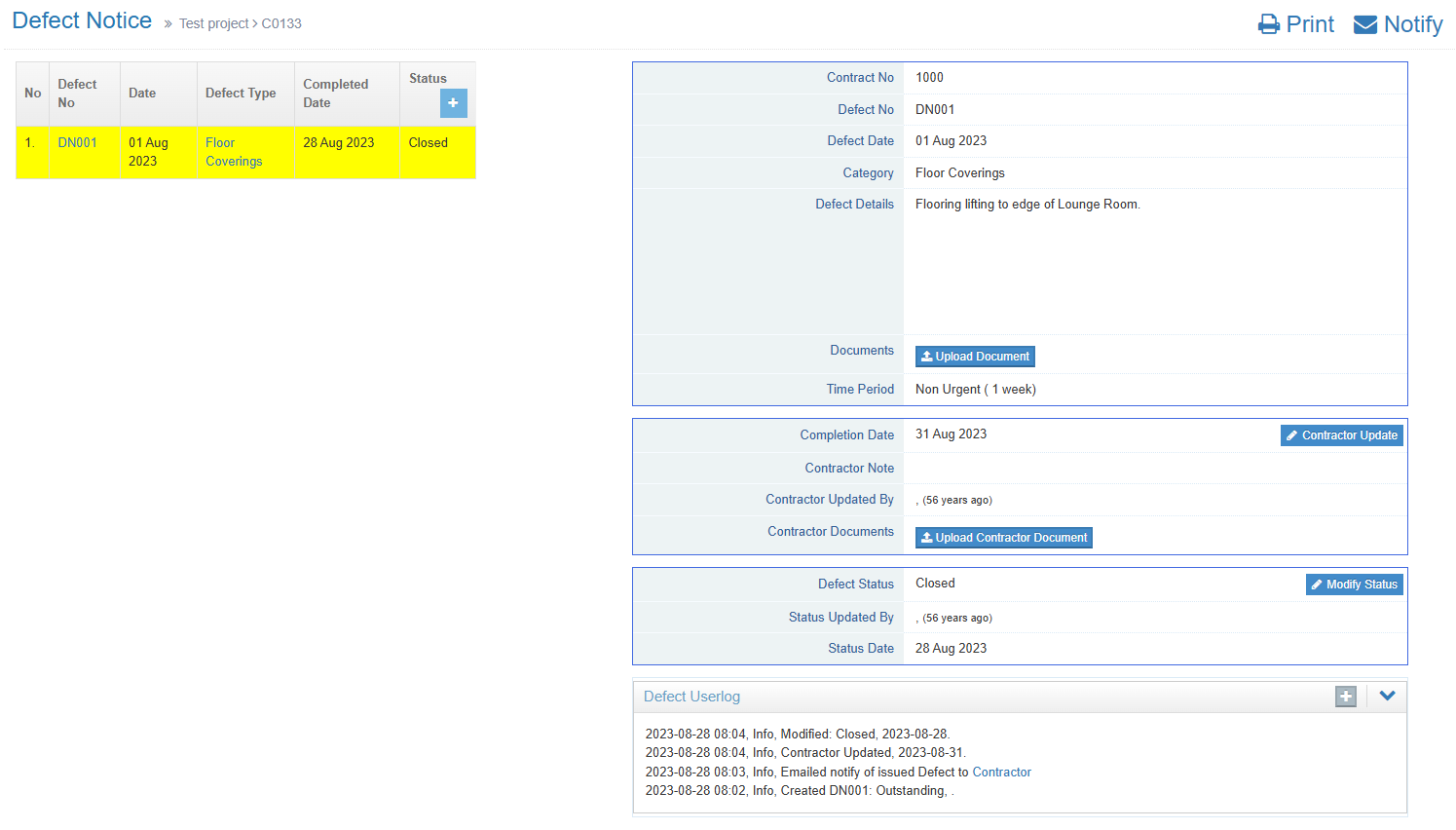
Task: Click the Upload Contractor Document button
Action: pyautogui.click(x=1003, y=538)
